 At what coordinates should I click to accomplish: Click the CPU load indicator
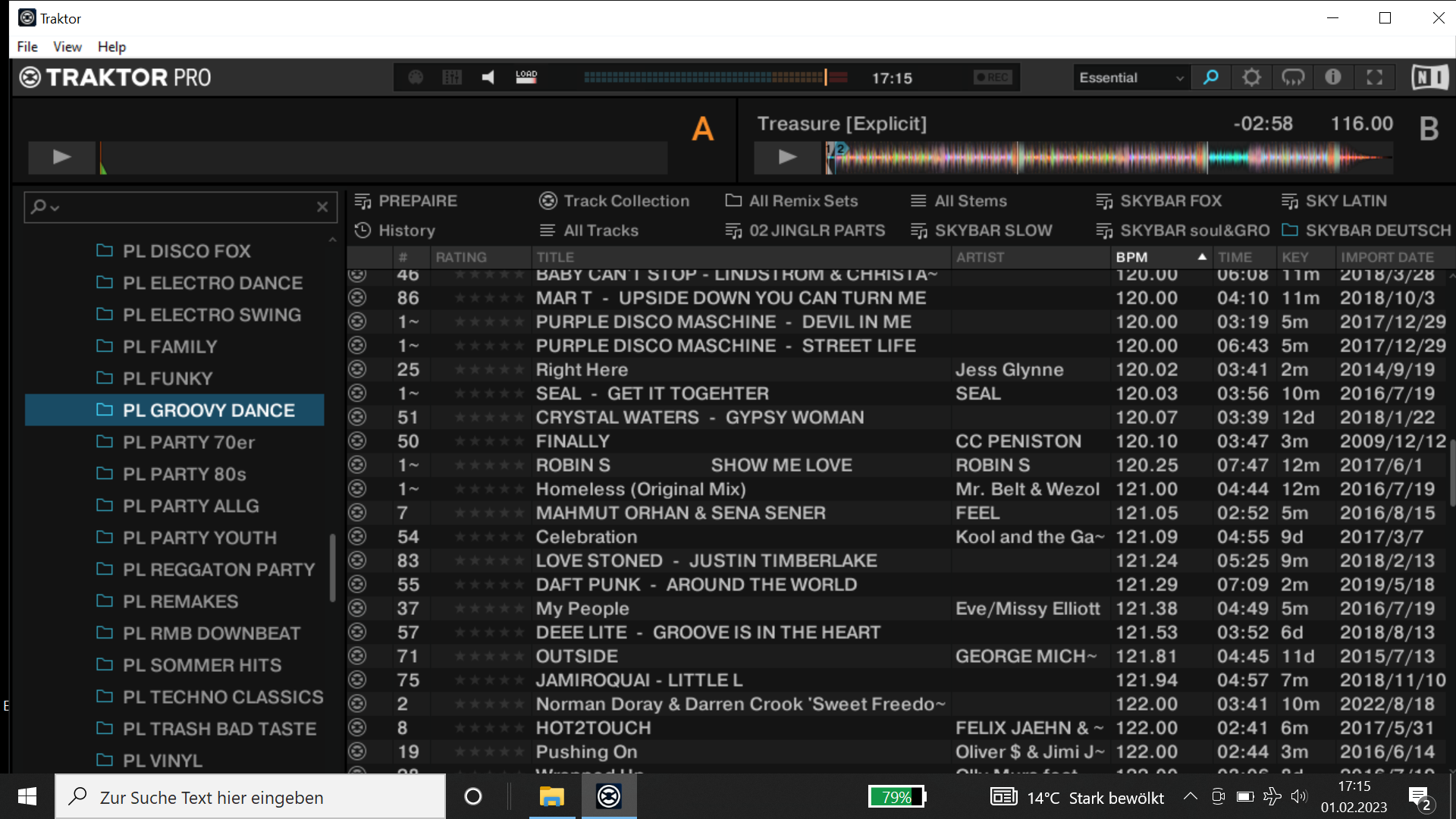(x=526, y=77)
